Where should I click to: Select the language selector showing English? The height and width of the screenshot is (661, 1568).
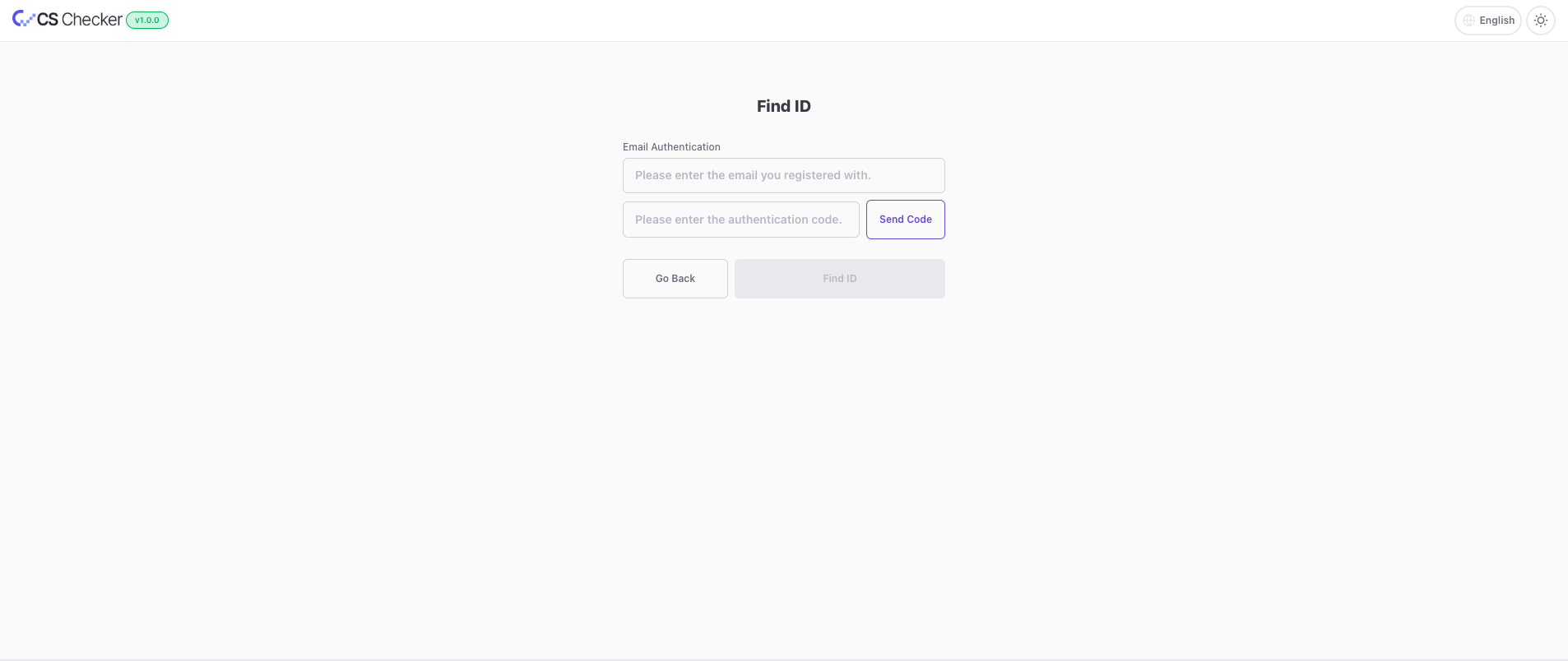click(x=1487, y=21)
